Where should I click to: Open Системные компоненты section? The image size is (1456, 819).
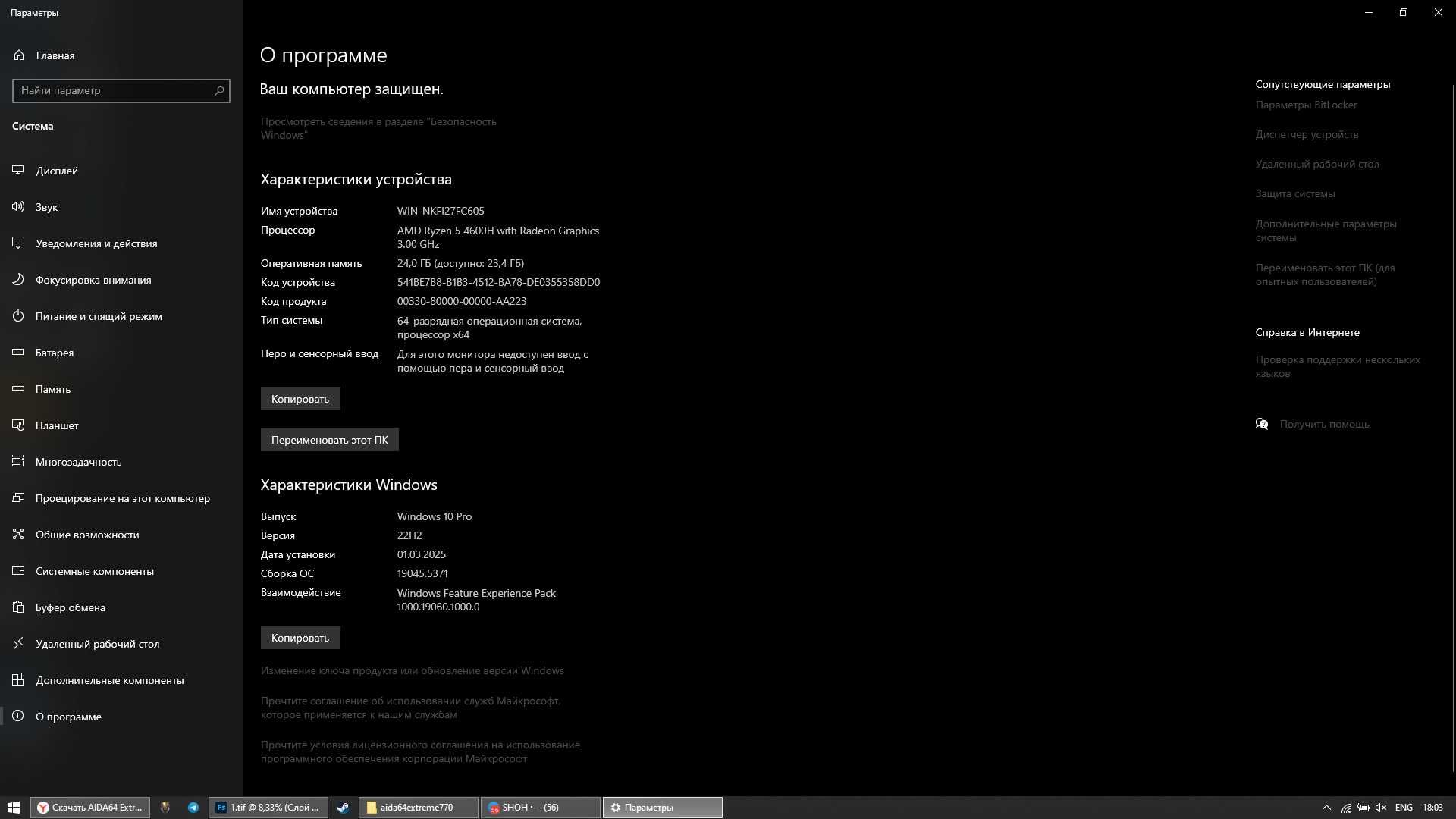121,571
